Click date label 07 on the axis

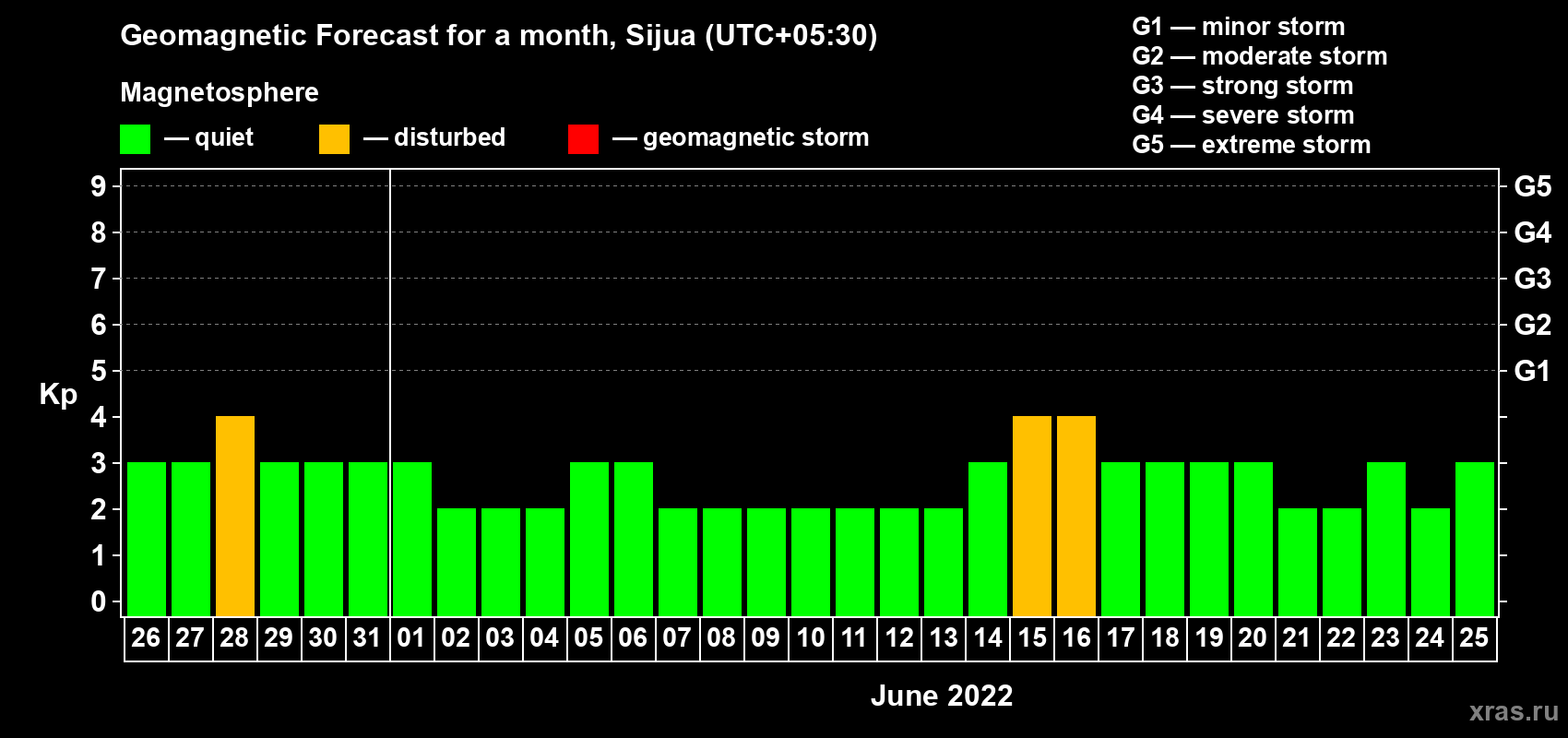[x=677, y=637]
